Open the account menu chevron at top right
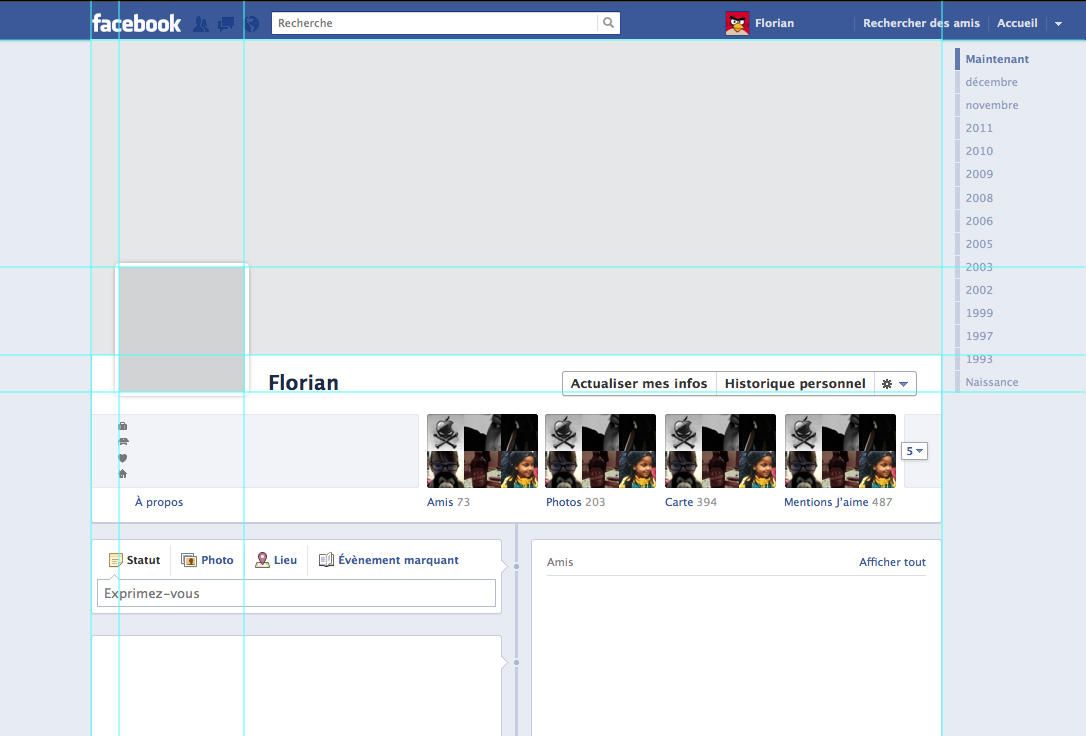This screenshot has height=736, width=1086. pos(1058,22)
